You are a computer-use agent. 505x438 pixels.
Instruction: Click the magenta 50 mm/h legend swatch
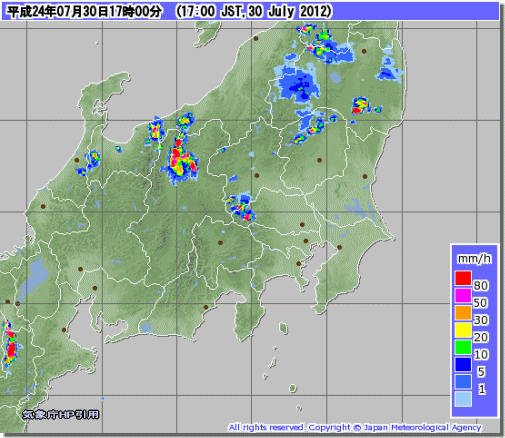(x=463, y=295)
